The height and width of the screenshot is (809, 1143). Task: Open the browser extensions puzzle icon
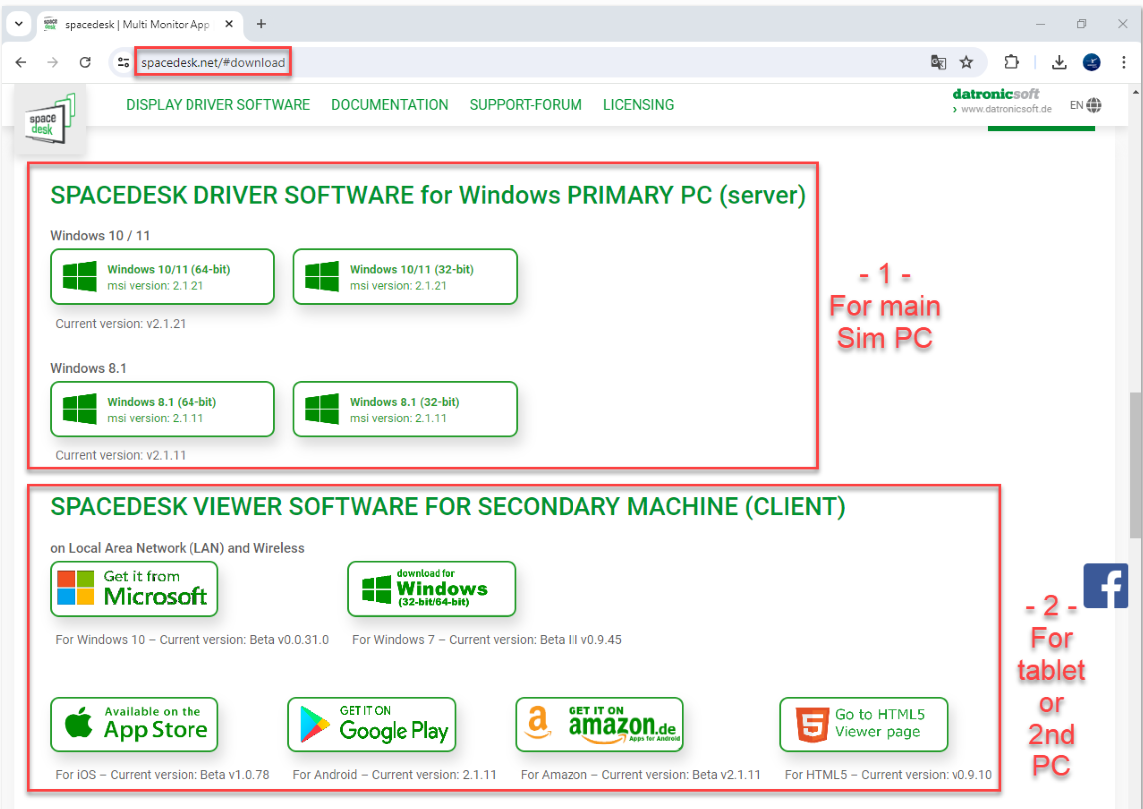(1011, 63)
